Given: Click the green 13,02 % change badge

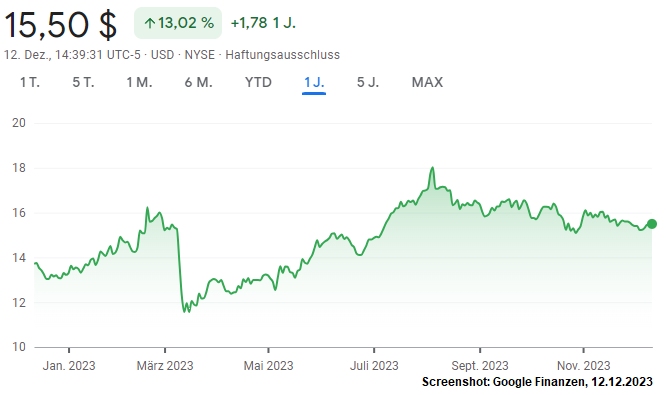Looking at the screenshot, I should pyautogui.click(x=178, y=23).
